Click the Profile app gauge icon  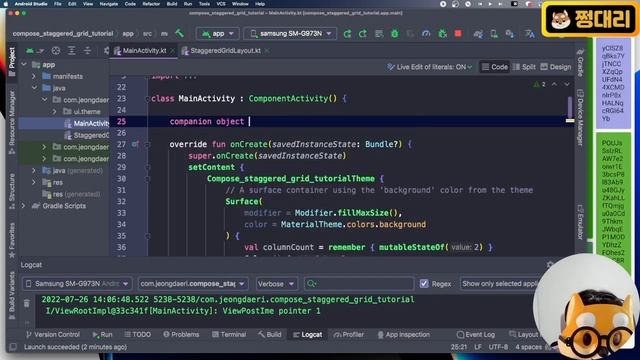pyautogui.click(x=426, y=34)
